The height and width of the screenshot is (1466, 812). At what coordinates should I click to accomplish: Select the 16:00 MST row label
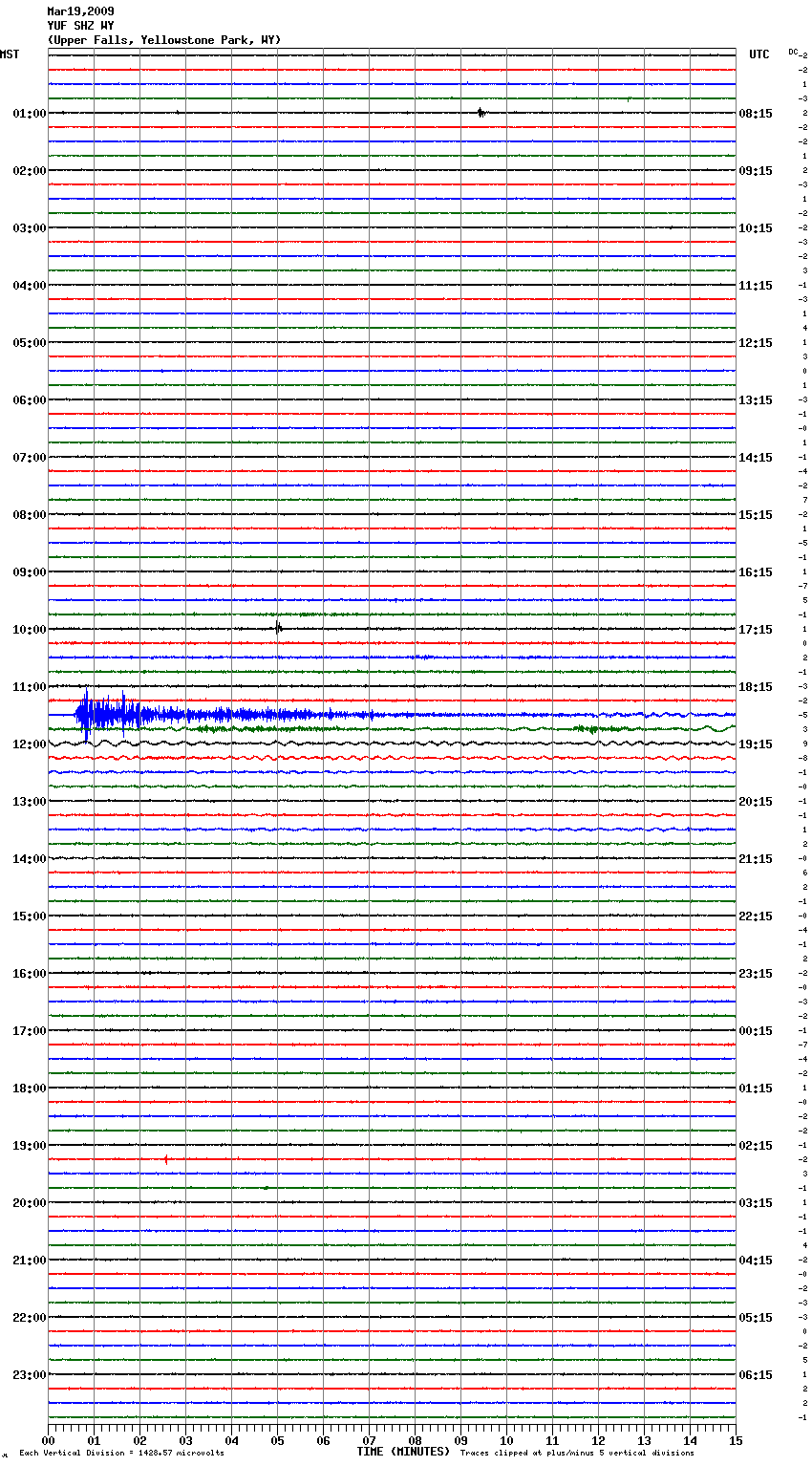click(x=30, y=974)
